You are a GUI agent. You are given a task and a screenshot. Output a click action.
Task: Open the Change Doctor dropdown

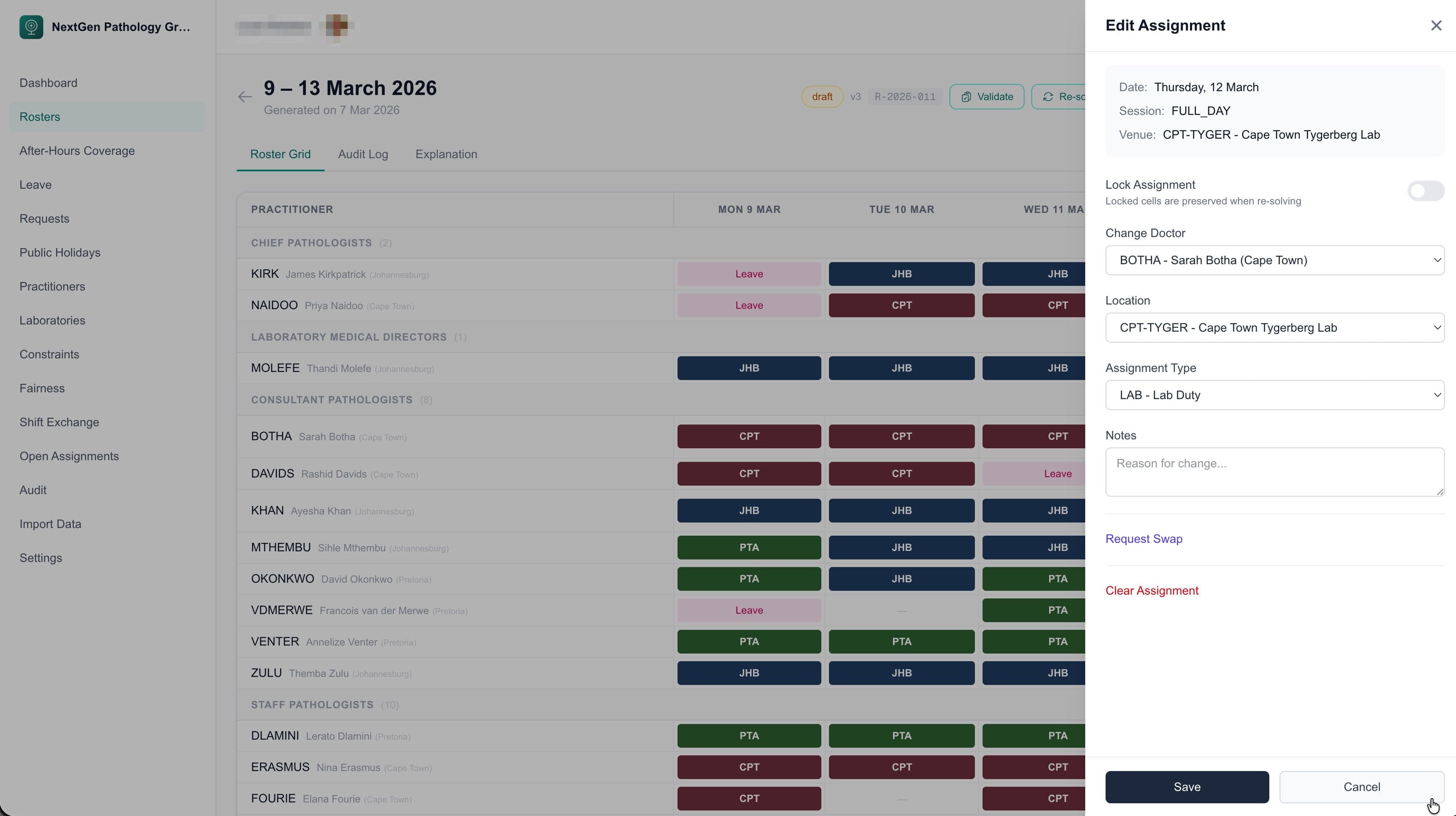tap(1274, 260)
